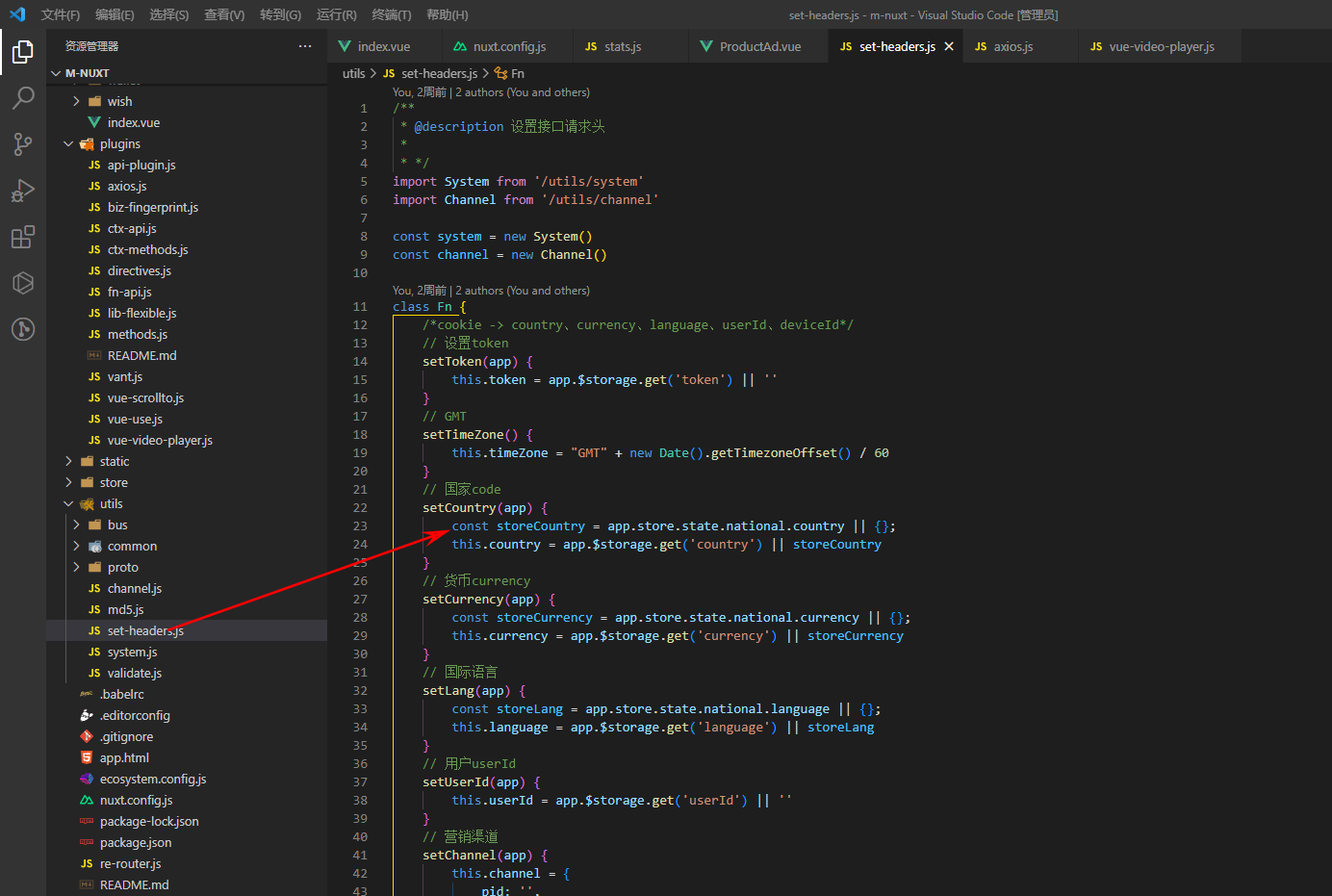Open re-router.js in the explorer
Image resolution: width=1332 pixels, height=896 pixels.
pos(187,863)
